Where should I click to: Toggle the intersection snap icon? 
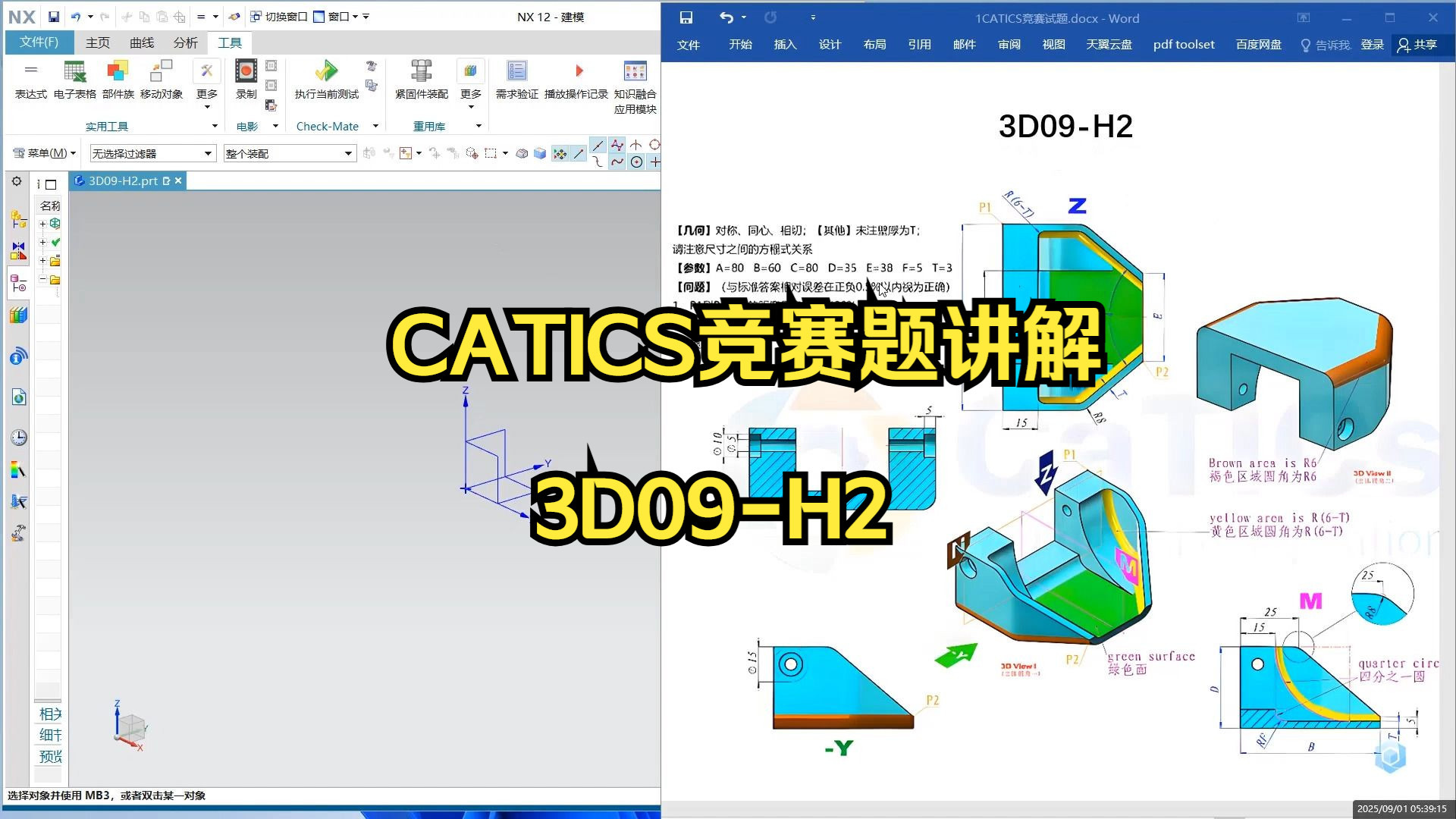(636, 145)
